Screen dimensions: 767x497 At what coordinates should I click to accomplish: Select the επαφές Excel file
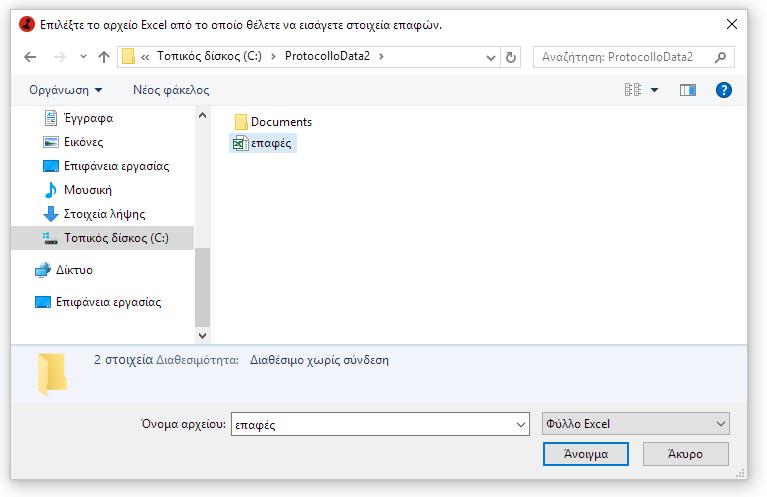click(263, 143)
